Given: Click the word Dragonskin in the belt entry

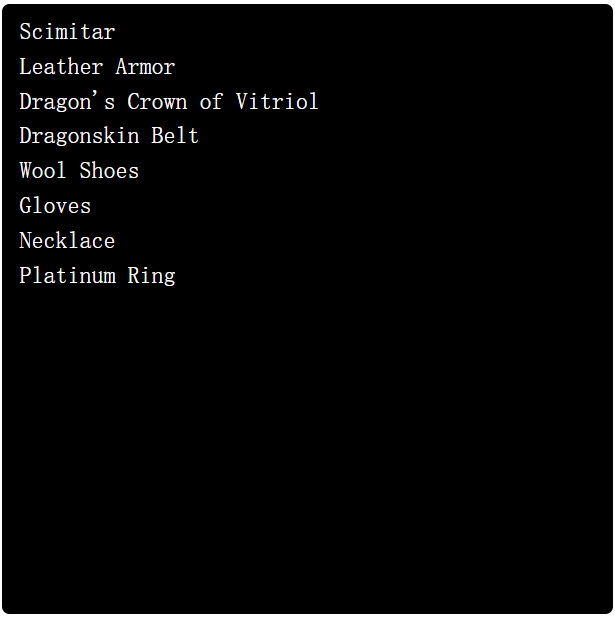Looking at the screenshot, I should [79, 136].
